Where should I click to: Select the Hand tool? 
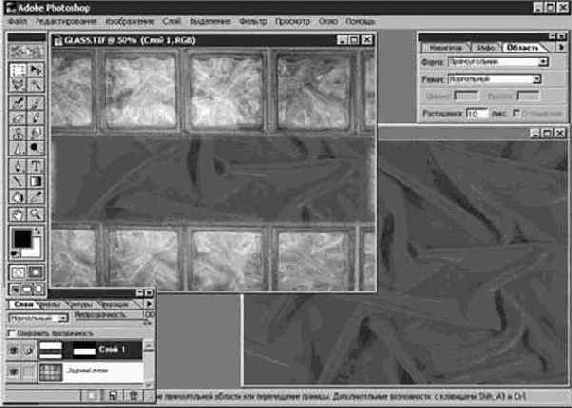tap(18, 214)
